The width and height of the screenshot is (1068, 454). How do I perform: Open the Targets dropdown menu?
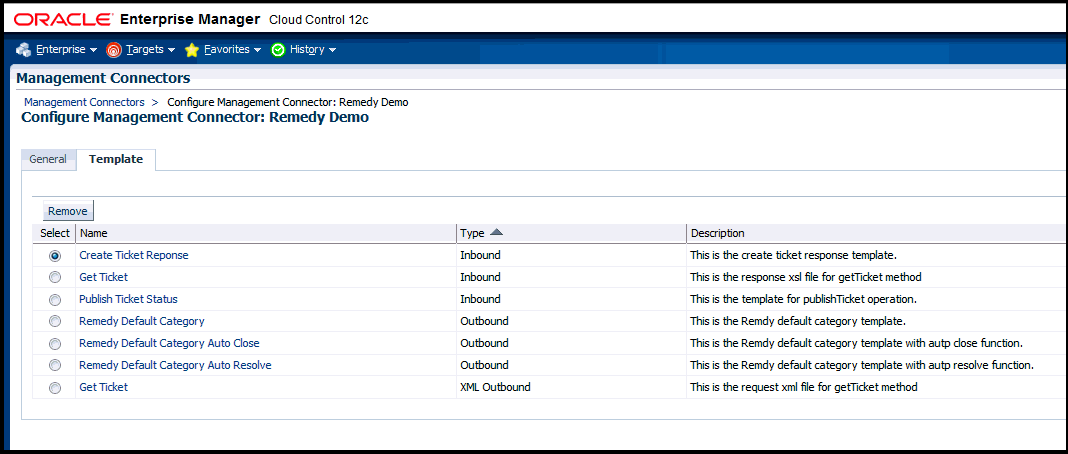click(x=151, y=50)
